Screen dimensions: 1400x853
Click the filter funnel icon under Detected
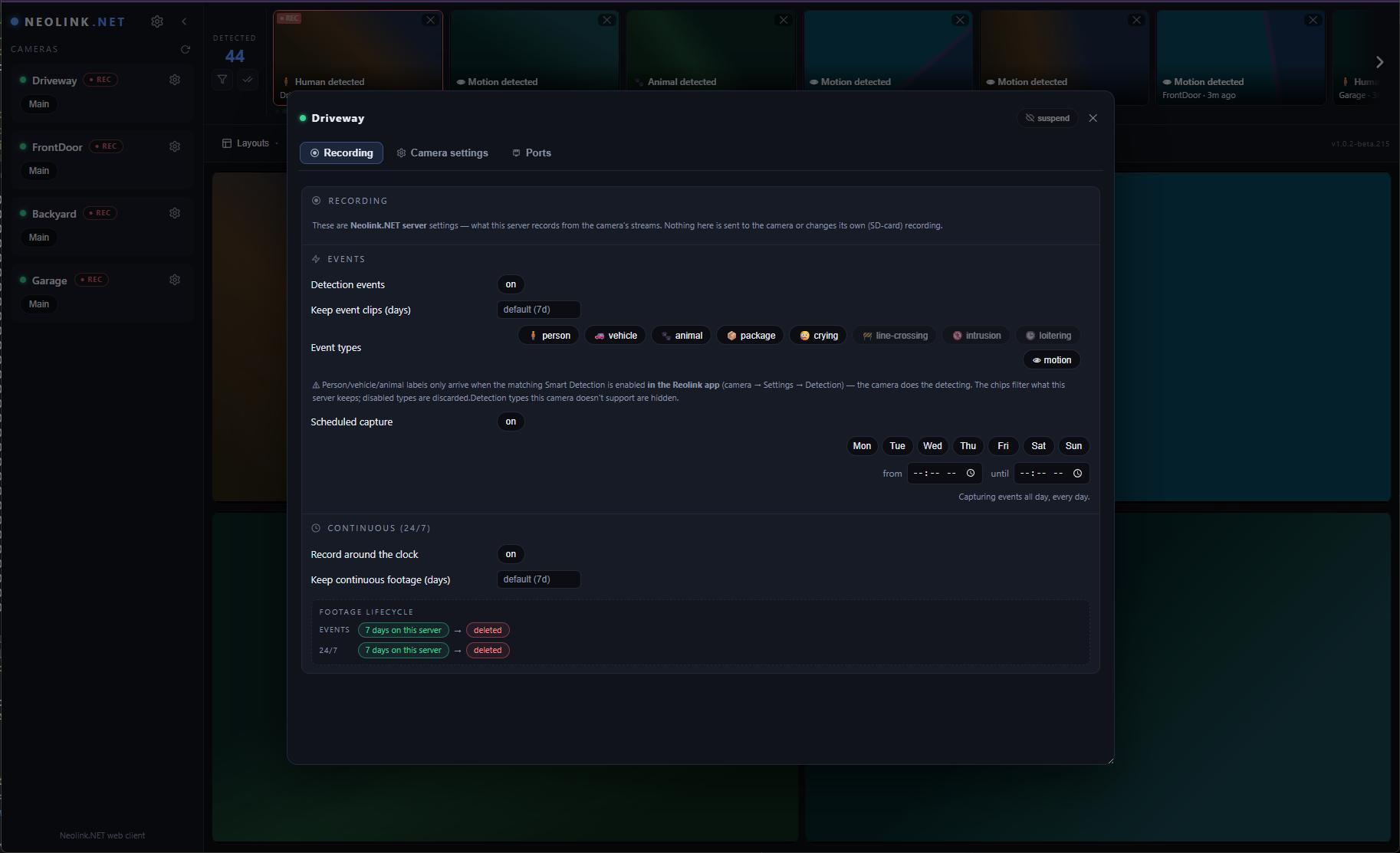(222, 79)
